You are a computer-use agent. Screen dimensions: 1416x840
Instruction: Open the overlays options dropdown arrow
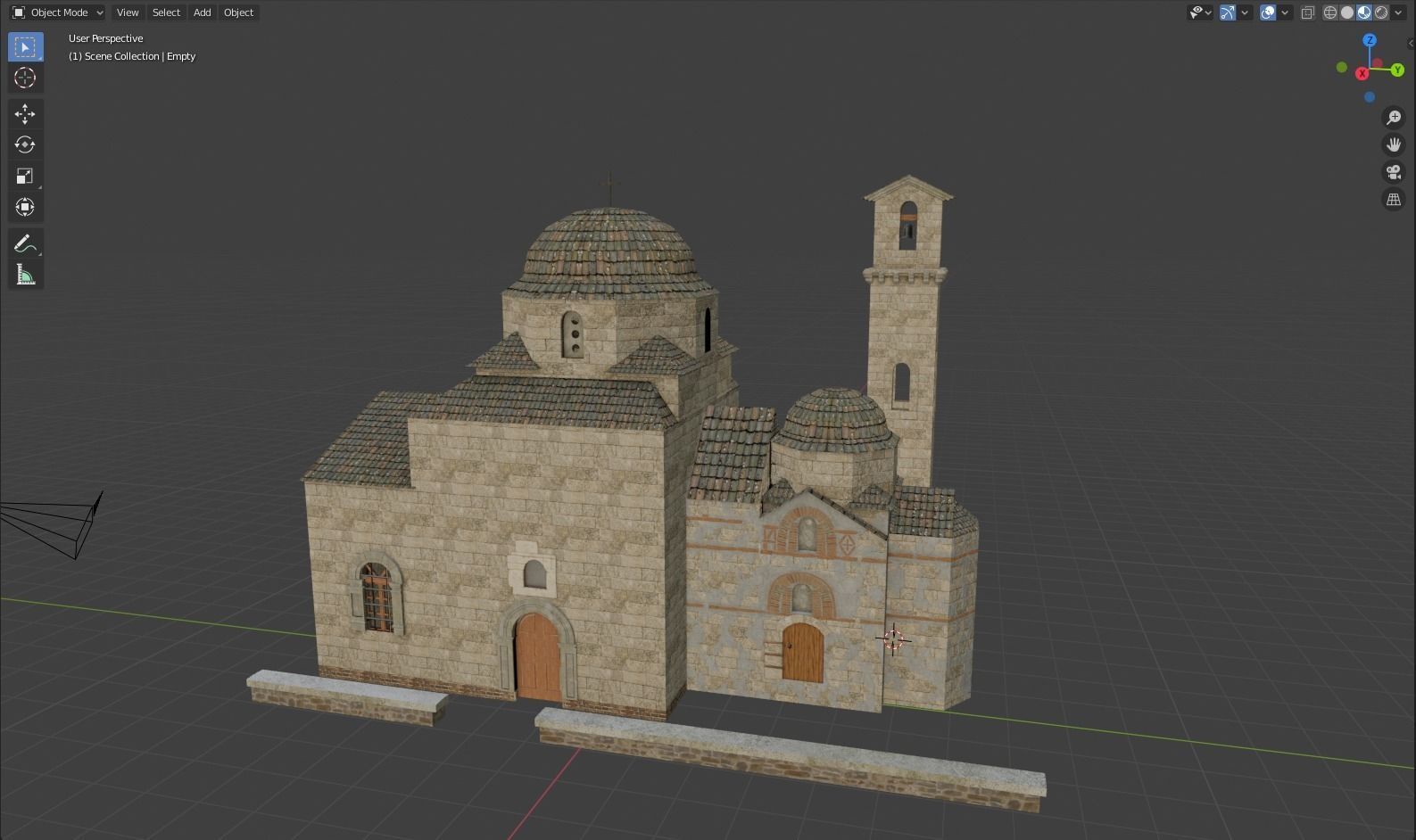[x=1285, y=12]
